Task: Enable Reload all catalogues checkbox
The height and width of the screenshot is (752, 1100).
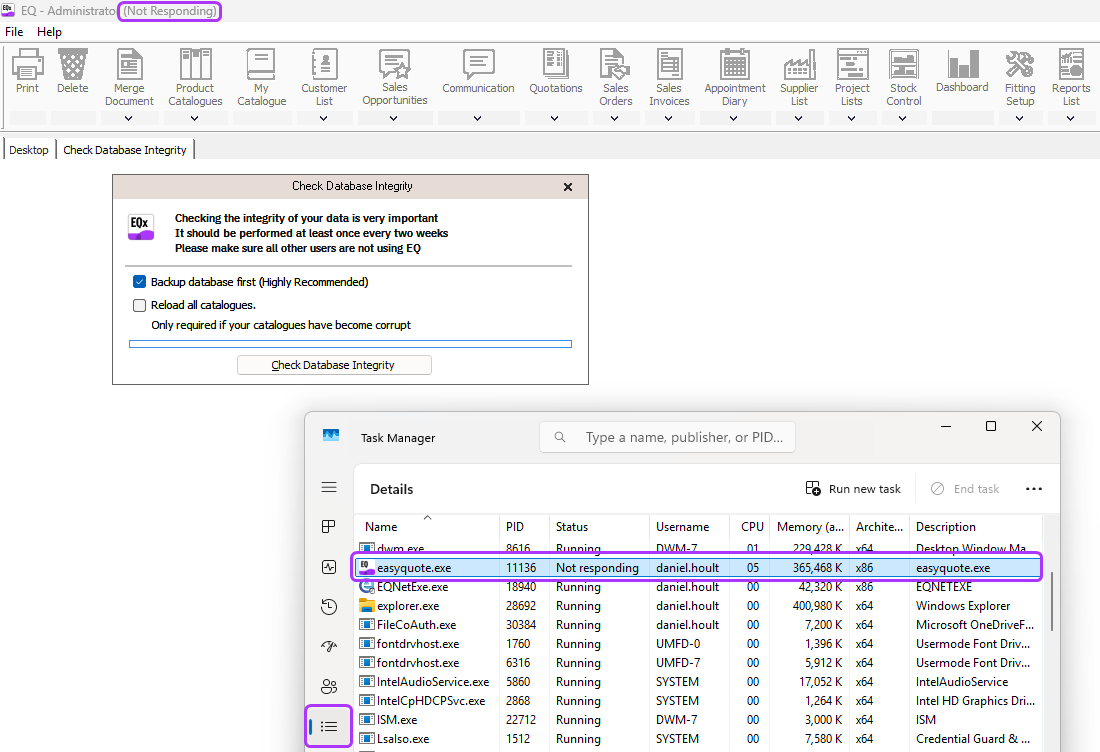Action: tap(140, 305)
